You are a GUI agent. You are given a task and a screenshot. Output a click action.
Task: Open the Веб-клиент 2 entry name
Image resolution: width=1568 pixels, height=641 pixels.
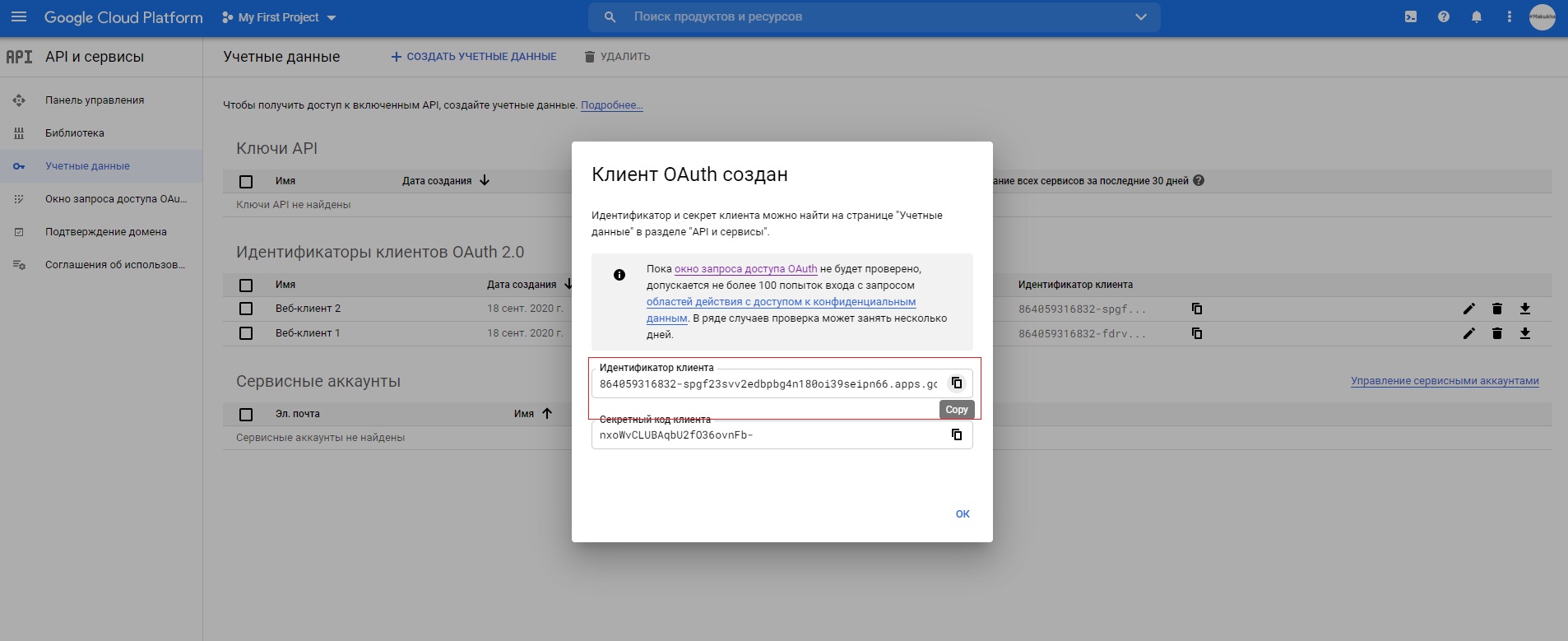[308, 309]
